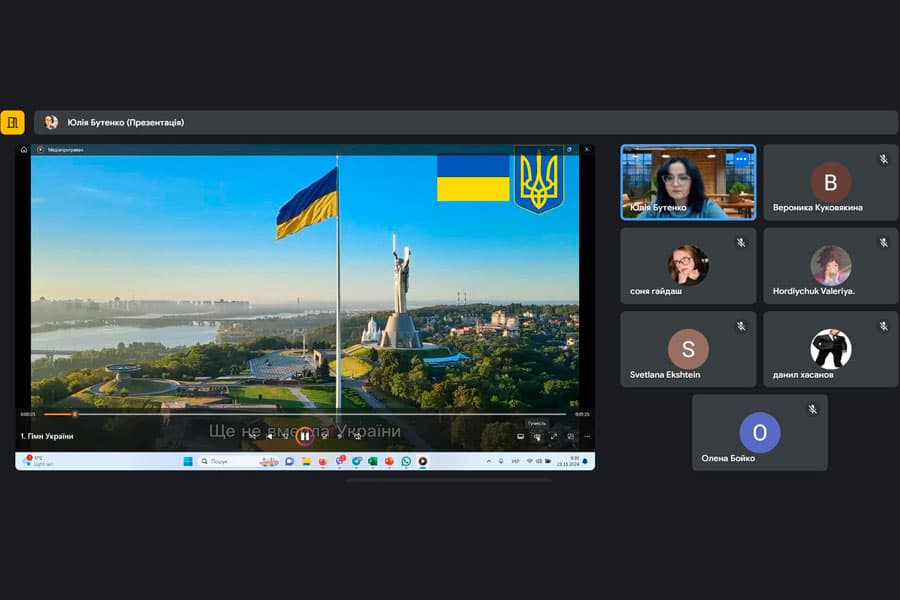Image resolution: width=900 pixels, height=600 pixels.
Task: Select the Hordiychuk Valeriya participant tile
Action: pos(831,266)
